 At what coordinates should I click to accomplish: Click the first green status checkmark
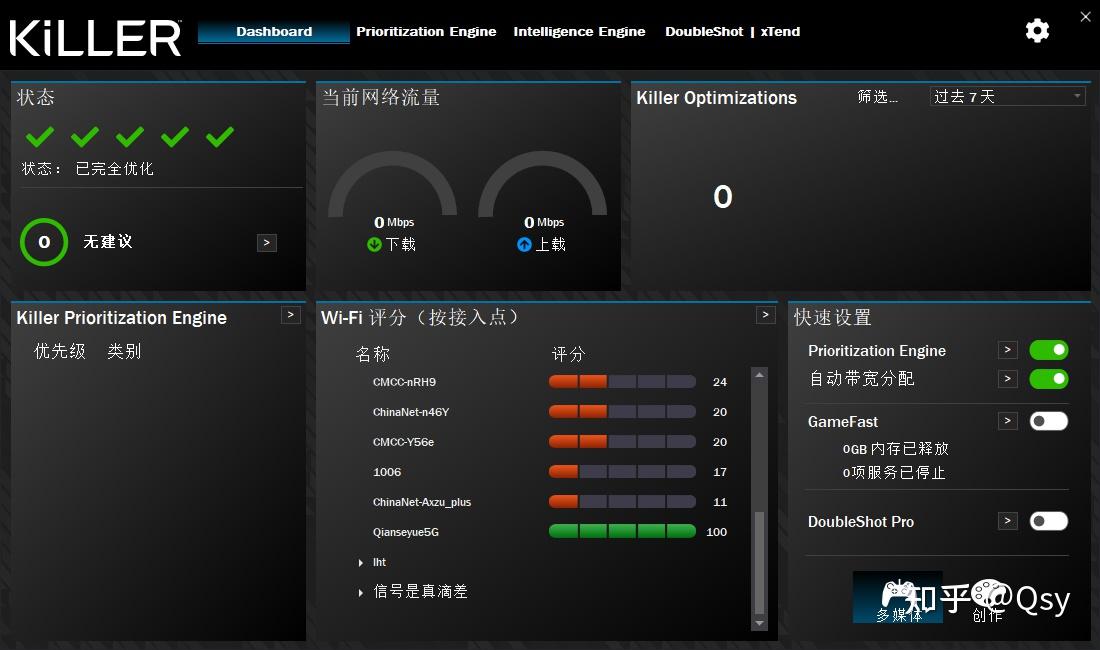tap(39, 137)
